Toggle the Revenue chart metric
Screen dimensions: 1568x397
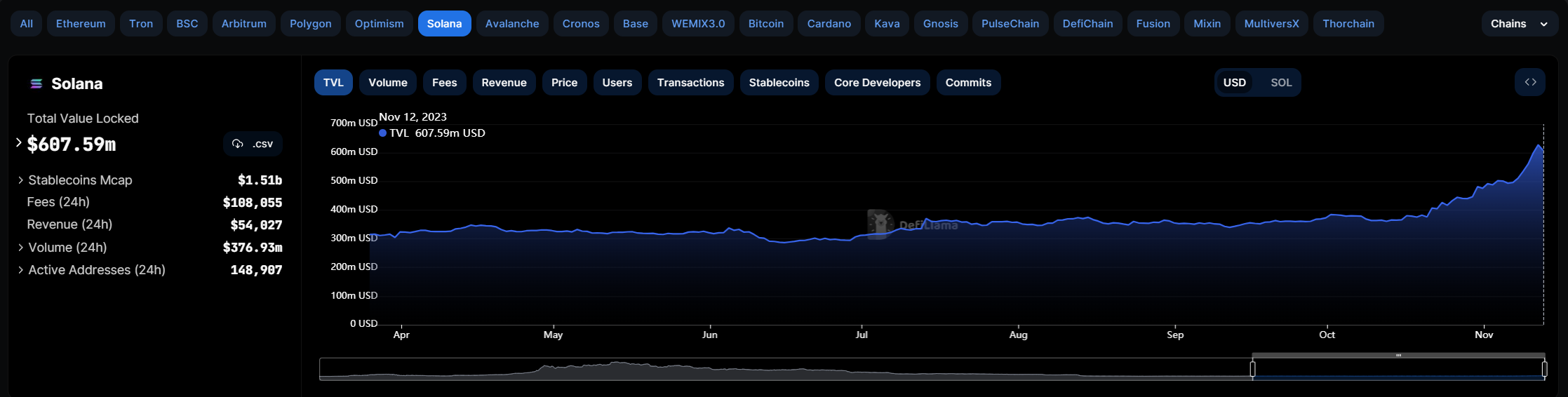(504, 82)
